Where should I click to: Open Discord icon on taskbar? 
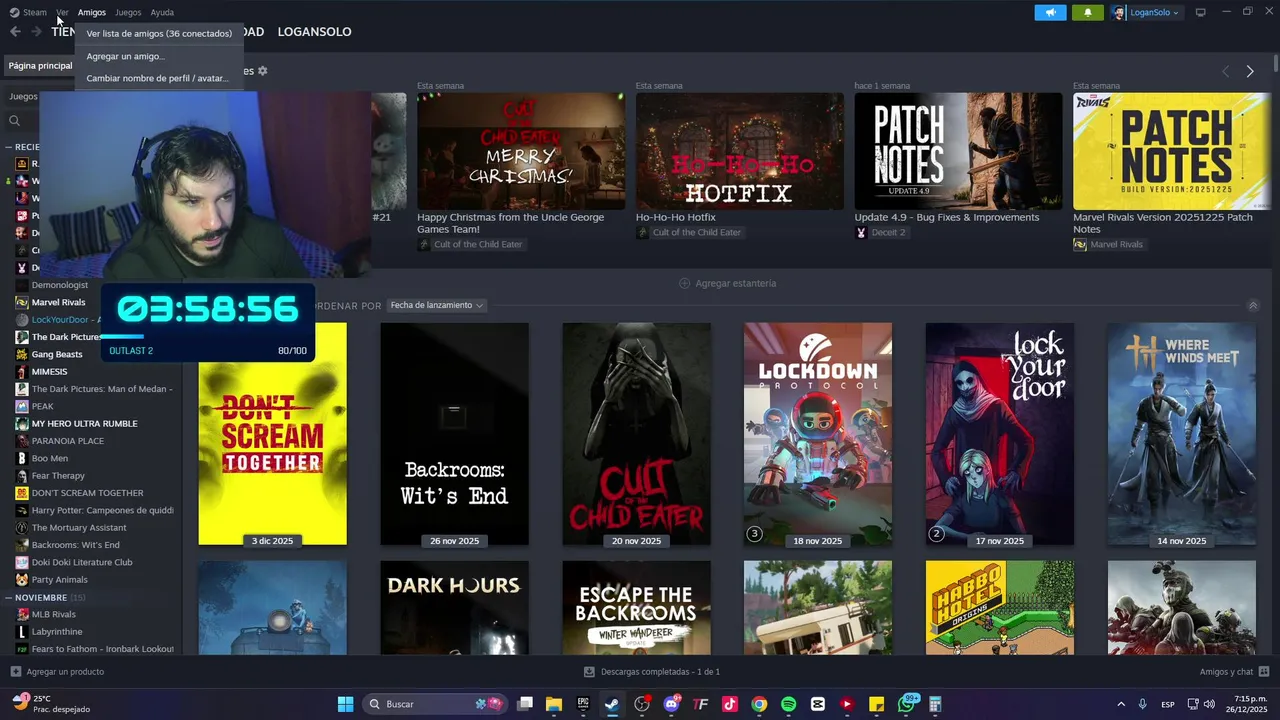[x=671, y=704]
